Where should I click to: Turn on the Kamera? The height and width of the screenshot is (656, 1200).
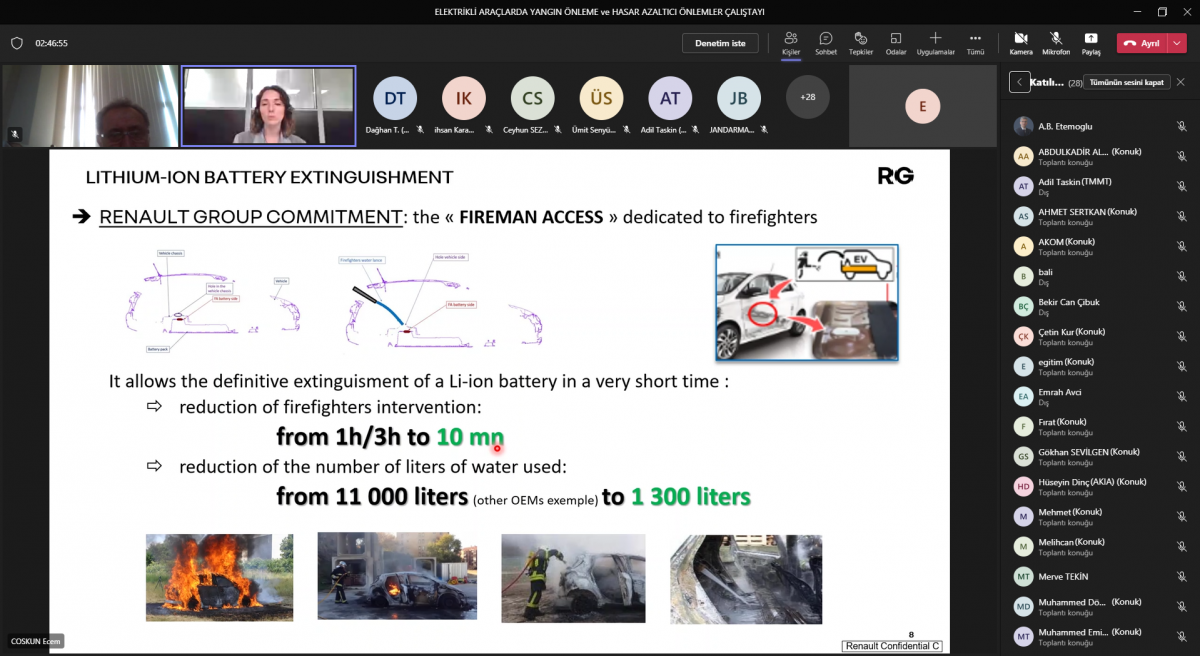[x=1021, y=43]
